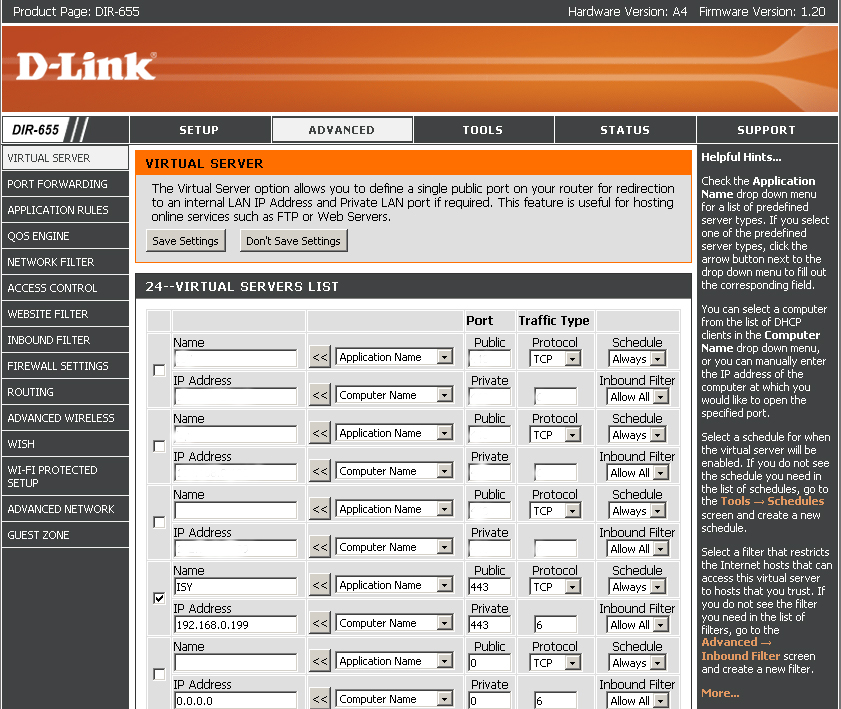Open the WISH page

click(65, 444)
